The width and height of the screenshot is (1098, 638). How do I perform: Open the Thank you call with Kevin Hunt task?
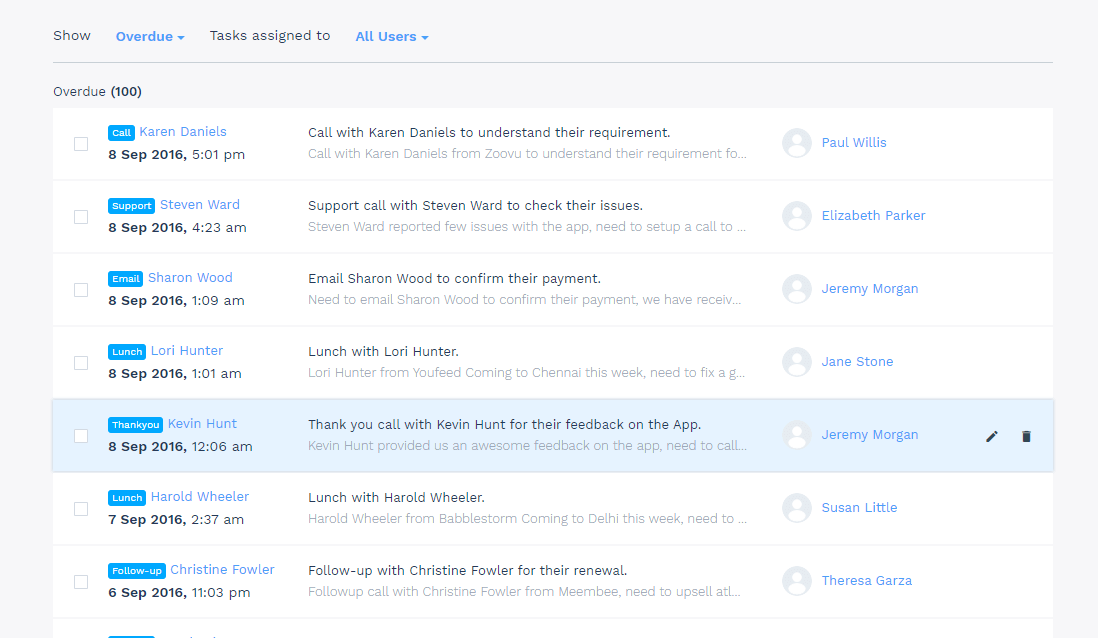[x=504, y=425]
